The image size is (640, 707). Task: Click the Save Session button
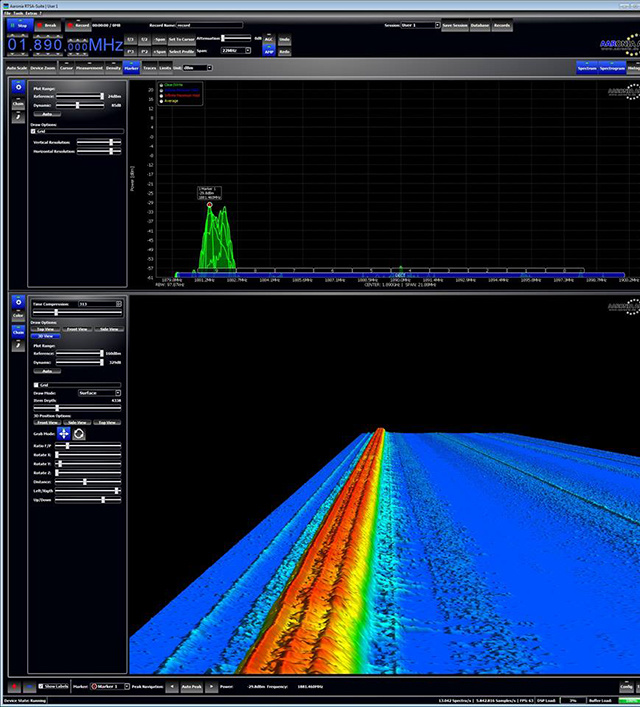coord(455,25)
